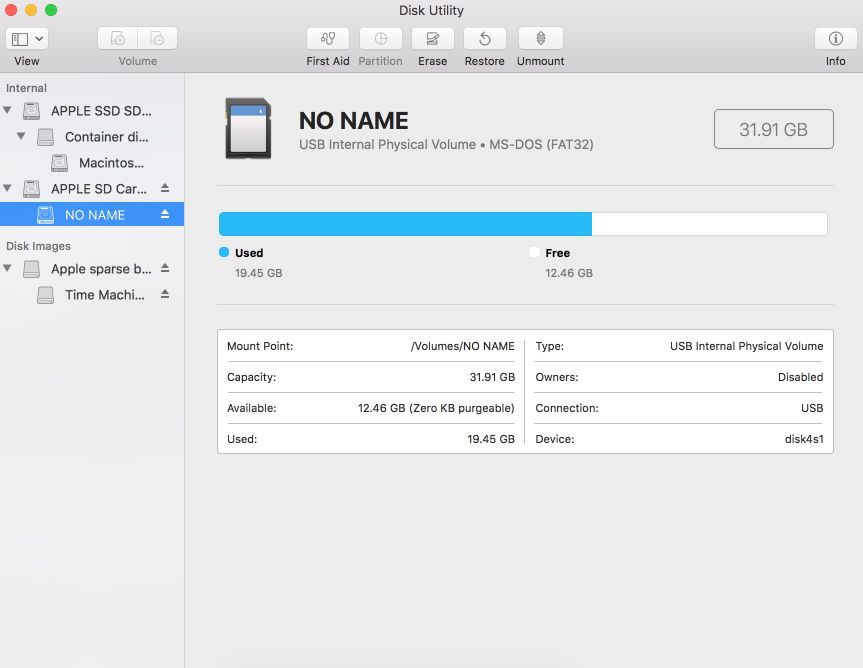The image size is (863, 668).
Task: Click the Disk Images section header
Action: [x=39, y=246]
